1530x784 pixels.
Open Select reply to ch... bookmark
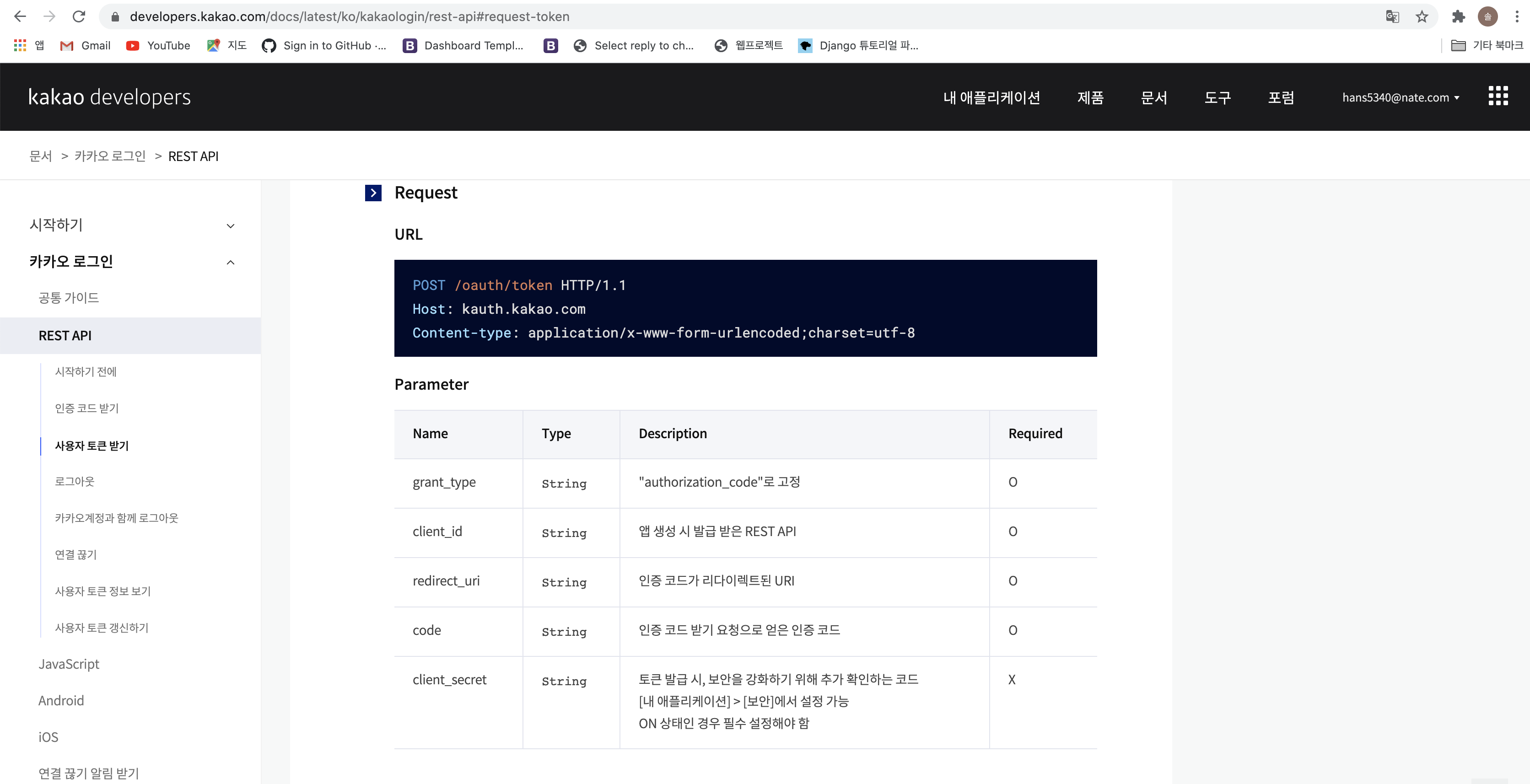pos(634,46)
